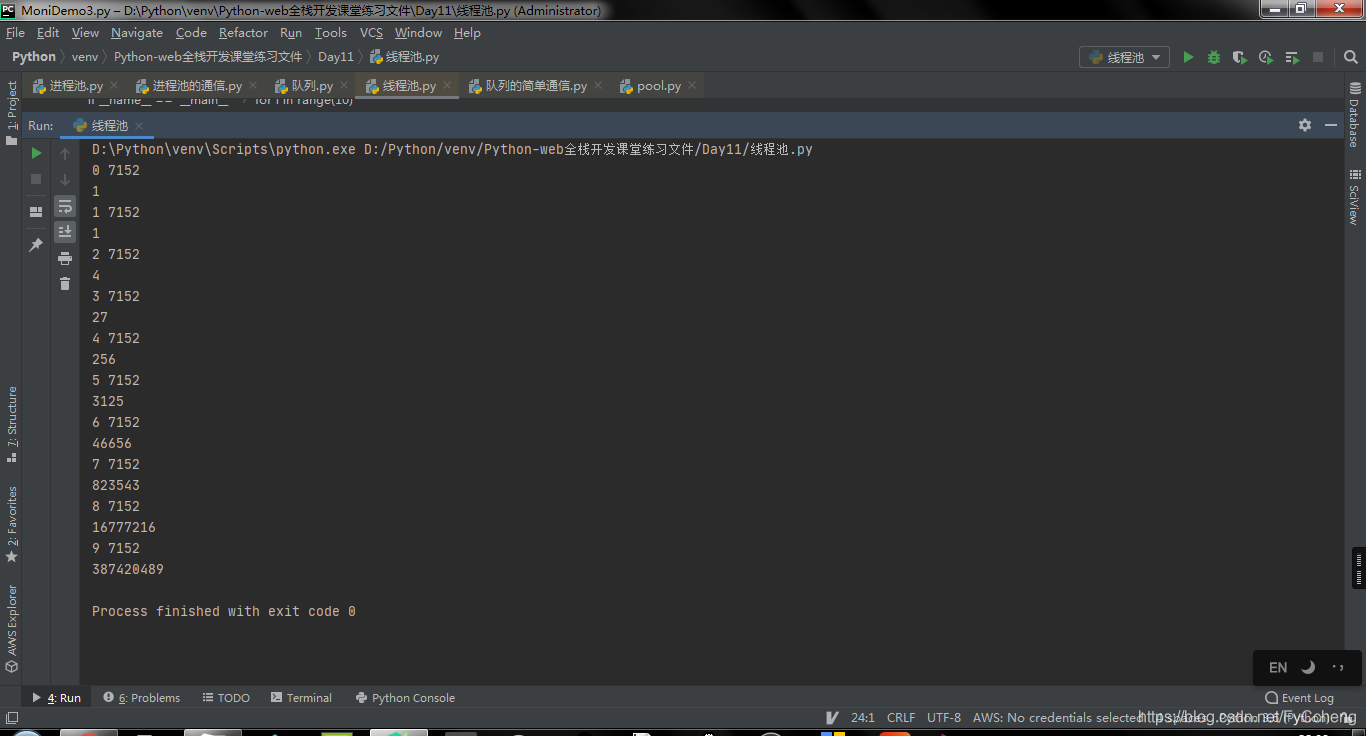Rerun 线程池 from Run panel gutter

[36, 153]
